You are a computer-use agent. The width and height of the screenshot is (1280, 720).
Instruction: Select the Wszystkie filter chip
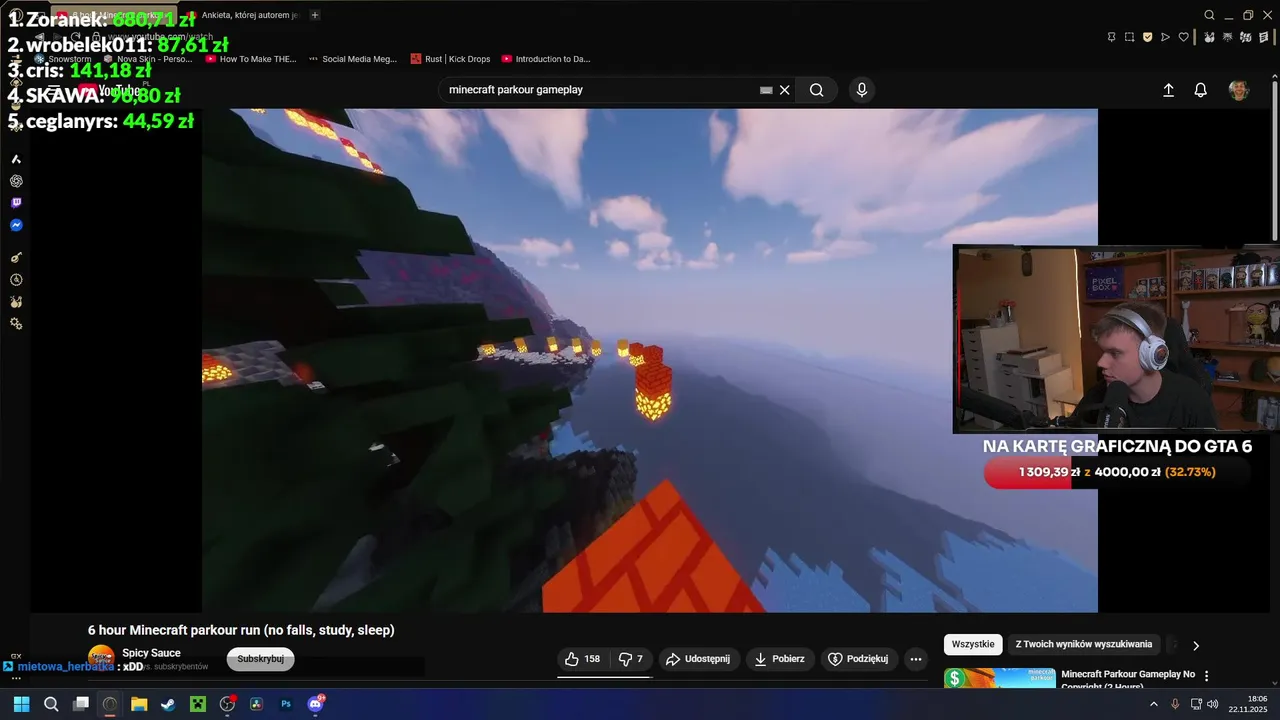pos(973,644)
